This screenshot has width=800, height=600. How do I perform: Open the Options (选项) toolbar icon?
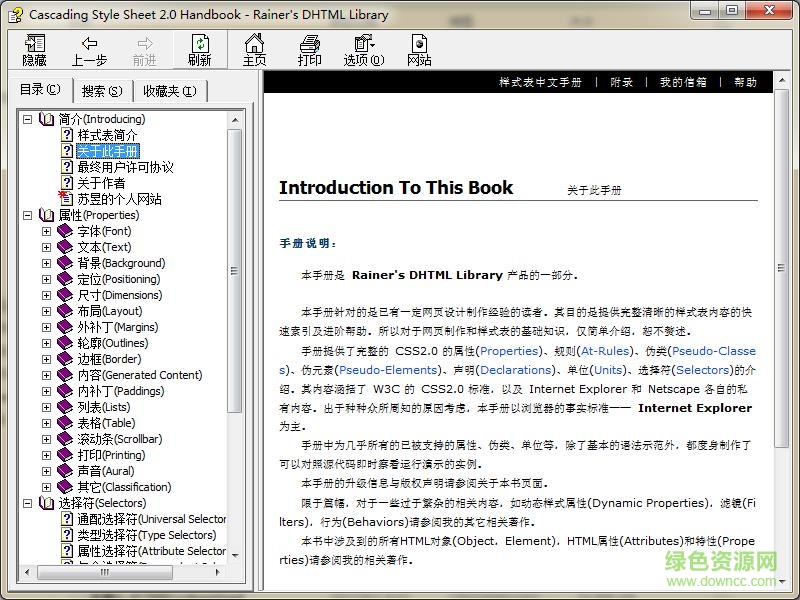point(363,43)
